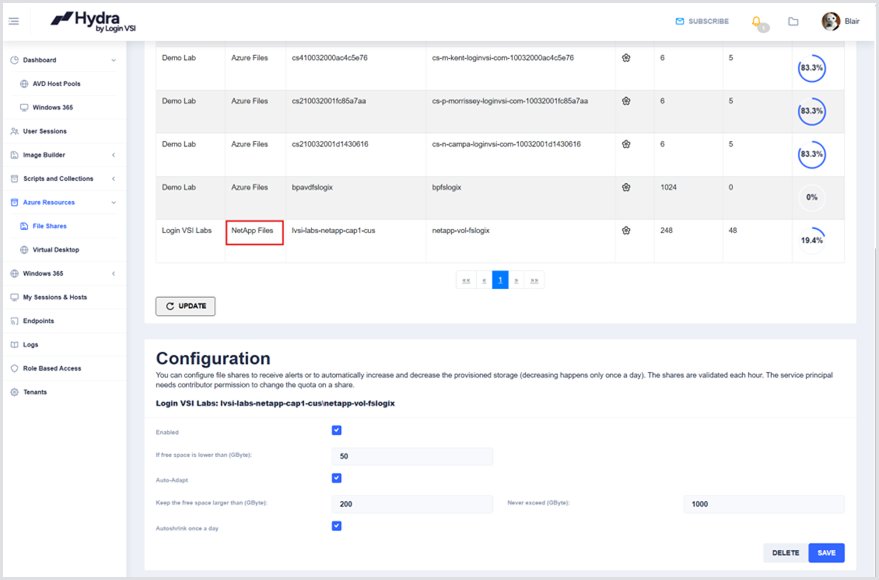879x580 pixels.
Task: Click Blair's user avatar
Action: 830,21
